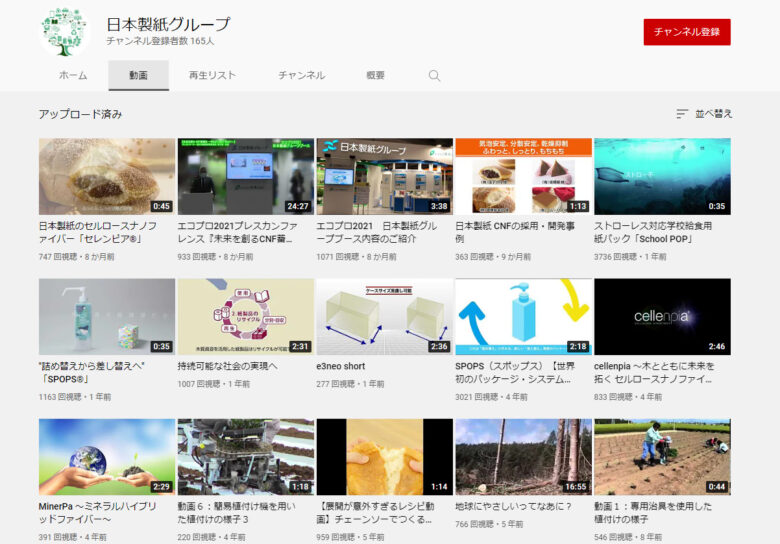780x544 pixels.
Task: Play the underwater School POP thumbnail
Action: pyautogui.click(x=662, y=177)
